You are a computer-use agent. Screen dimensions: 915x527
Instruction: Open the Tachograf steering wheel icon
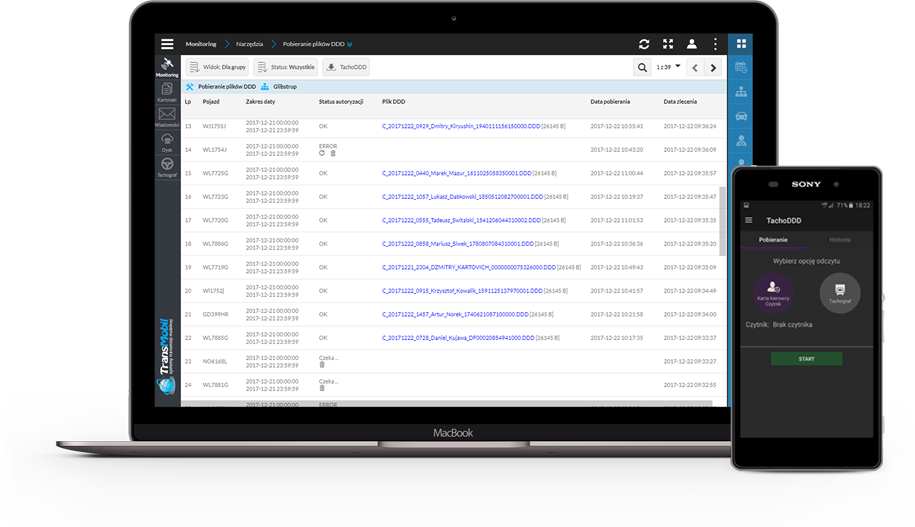pos(167,165)
